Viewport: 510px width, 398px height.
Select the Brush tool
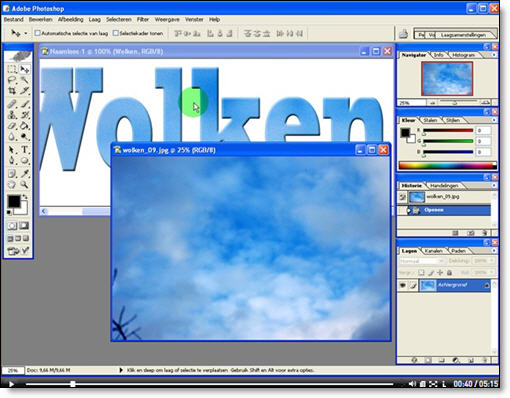pyautogui.click(x=25, y=104)
